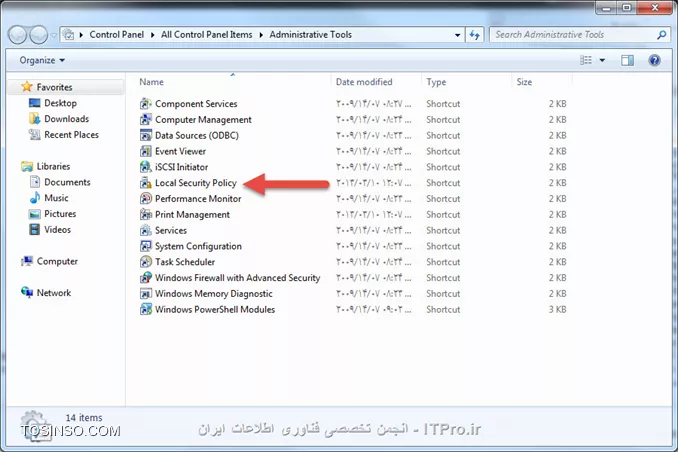The image size is (678, 452).
Task: Click the Print Management icon
Action: click(146, 215)
